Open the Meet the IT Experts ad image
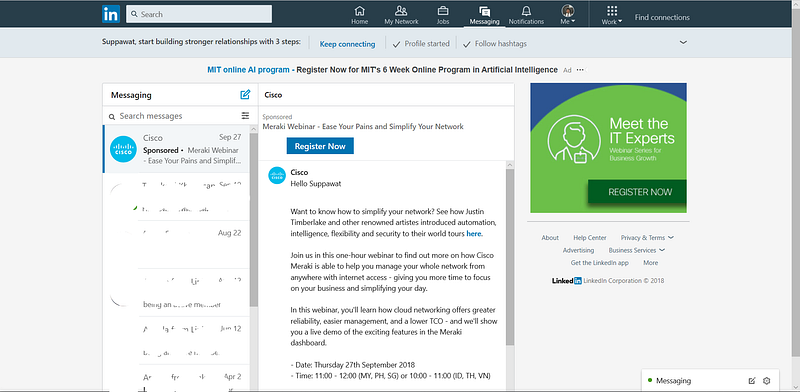This screenshot has width=800, height=392. pyautogui.click(x=609, y=148)
